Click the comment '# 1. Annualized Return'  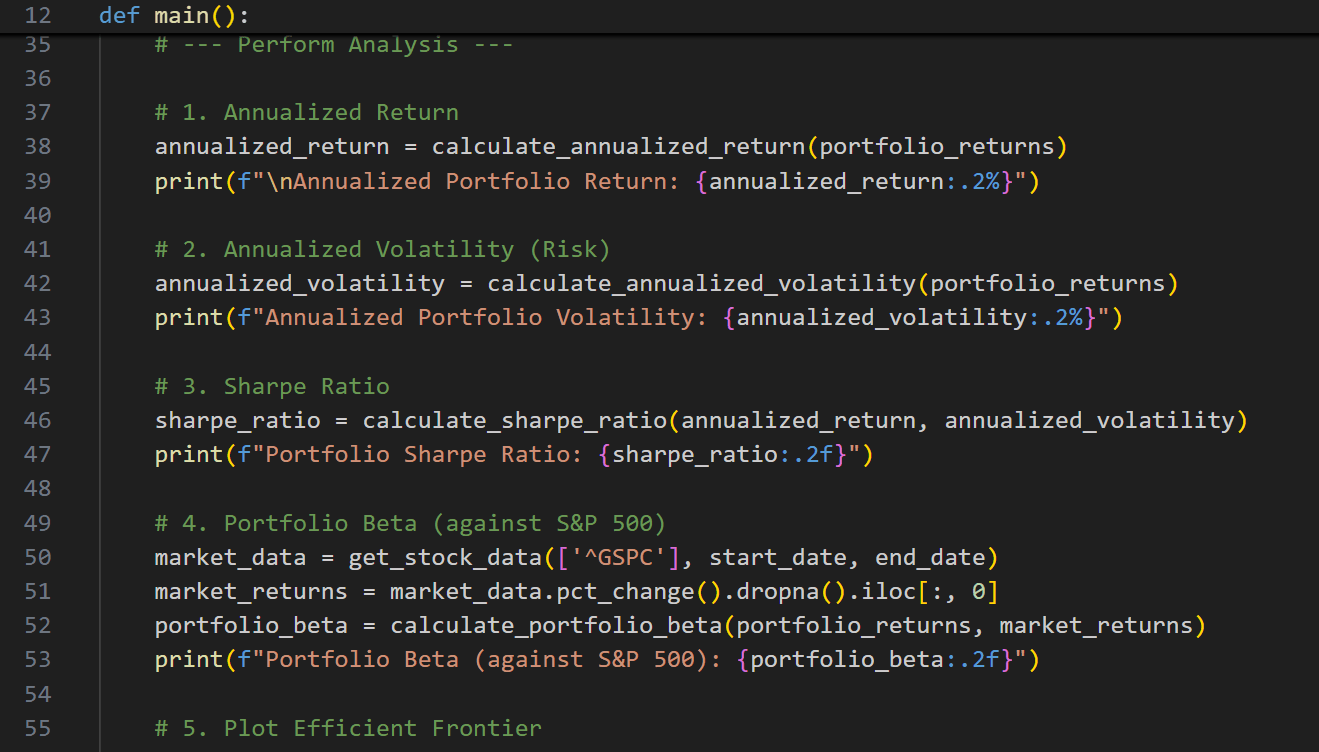click(306, 112)
